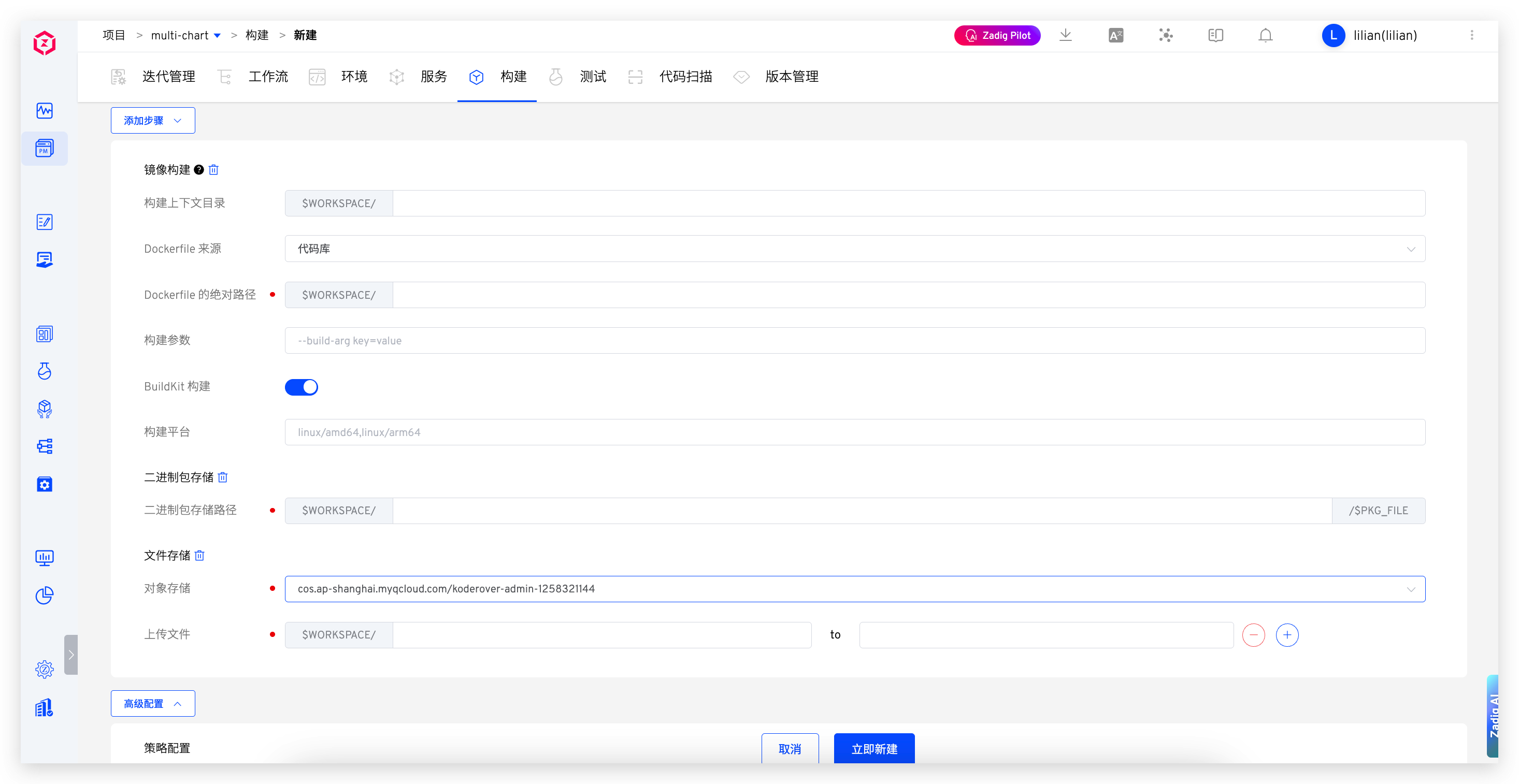The image size is (1519, 784).
Task: Open the multi-chart project breadcrumb
Action: pyautogui.click(x=180, y=35)
